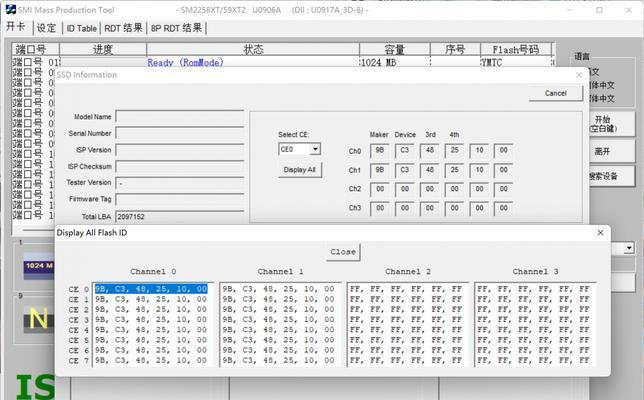Screen dimensions: 644x400
Task: Open the Select CE dropdown
Action: pos(315,149)
